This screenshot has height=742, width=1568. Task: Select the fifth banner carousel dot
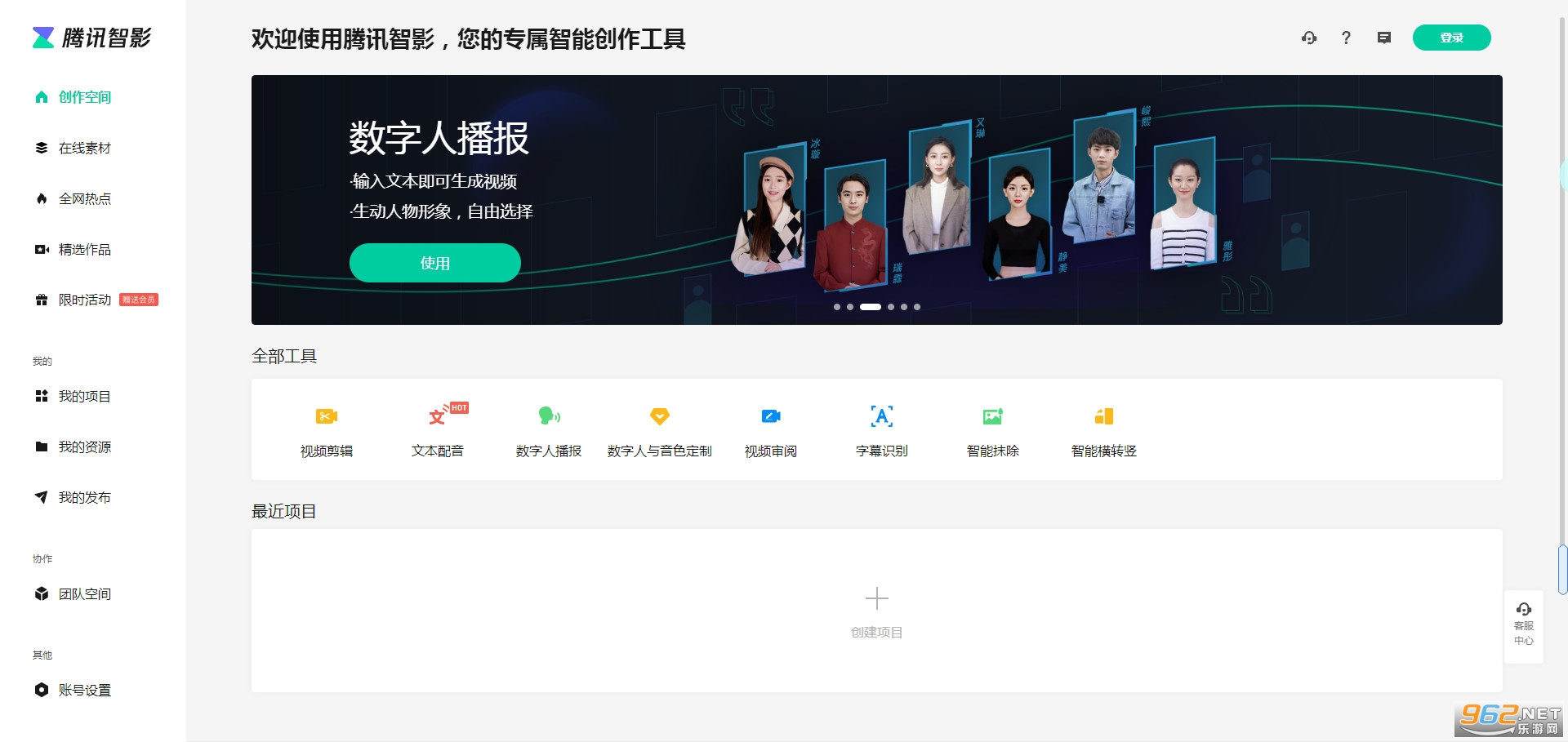point(904,307)
